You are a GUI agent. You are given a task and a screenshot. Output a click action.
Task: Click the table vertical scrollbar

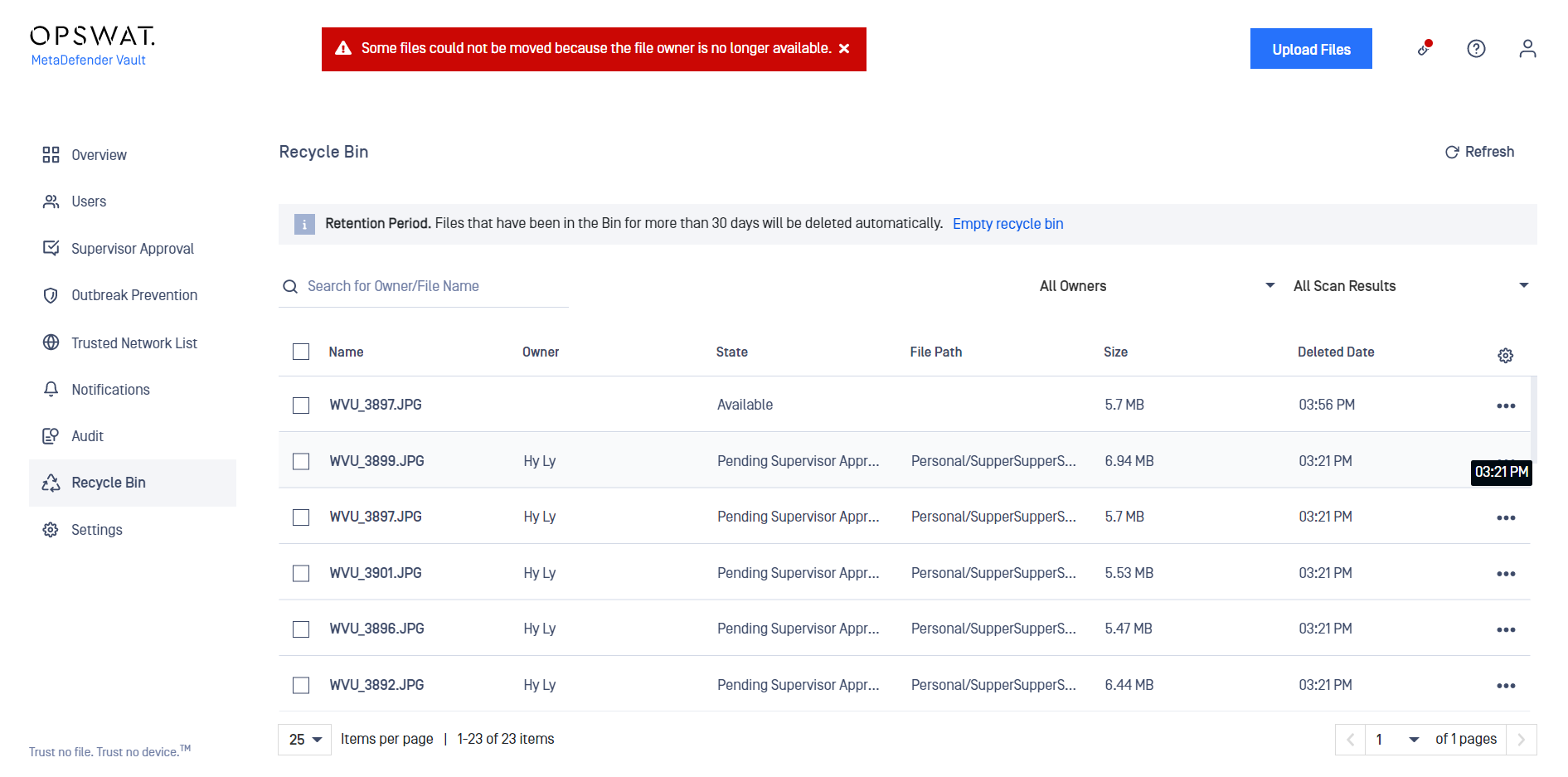coord(1533,419)
